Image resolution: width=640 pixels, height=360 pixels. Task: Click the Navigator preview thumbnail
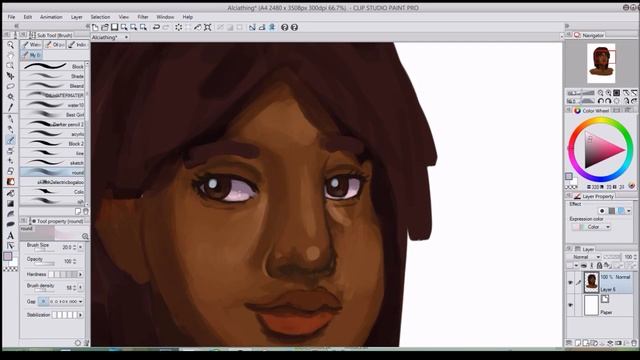tap(601, 63)
